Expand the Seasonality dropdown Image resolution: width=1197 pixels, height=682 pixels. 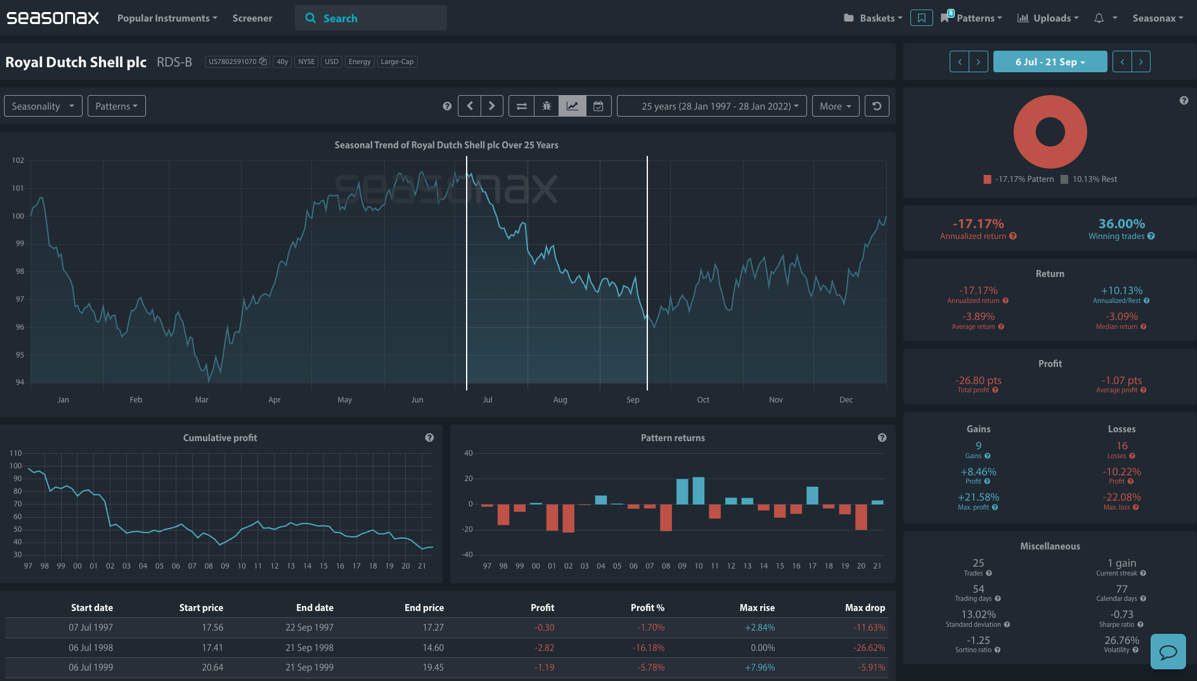click(x=43, y=106)
